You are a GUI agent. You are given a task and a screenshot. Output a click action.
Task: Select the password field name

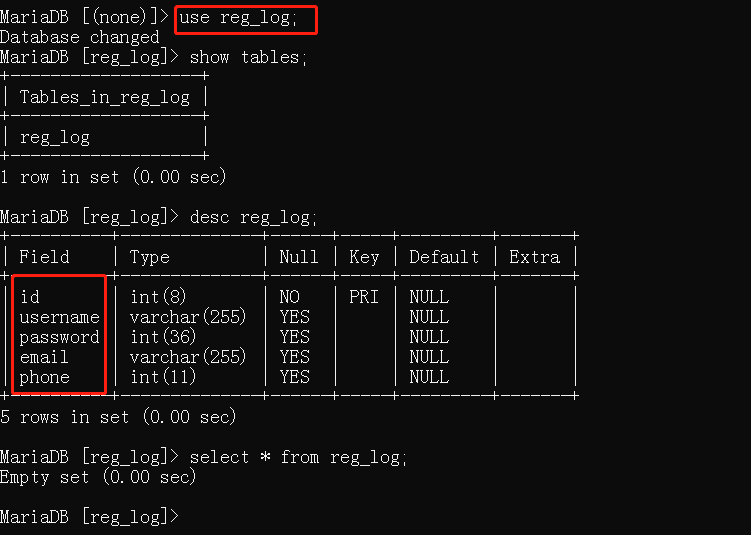(59, 337)
